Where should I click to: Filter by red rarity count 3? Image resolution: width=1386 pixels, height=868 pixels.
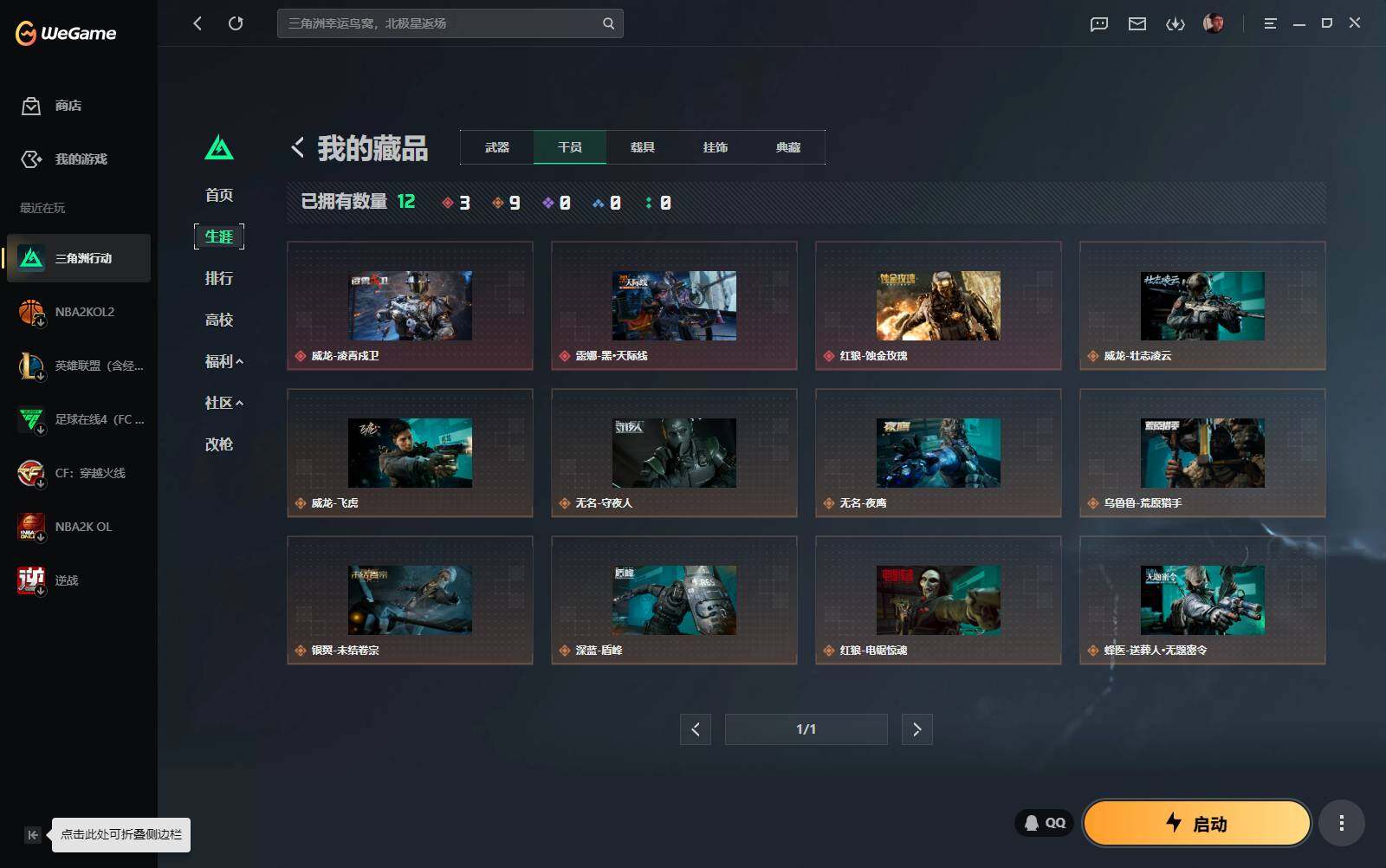[457, 203]
